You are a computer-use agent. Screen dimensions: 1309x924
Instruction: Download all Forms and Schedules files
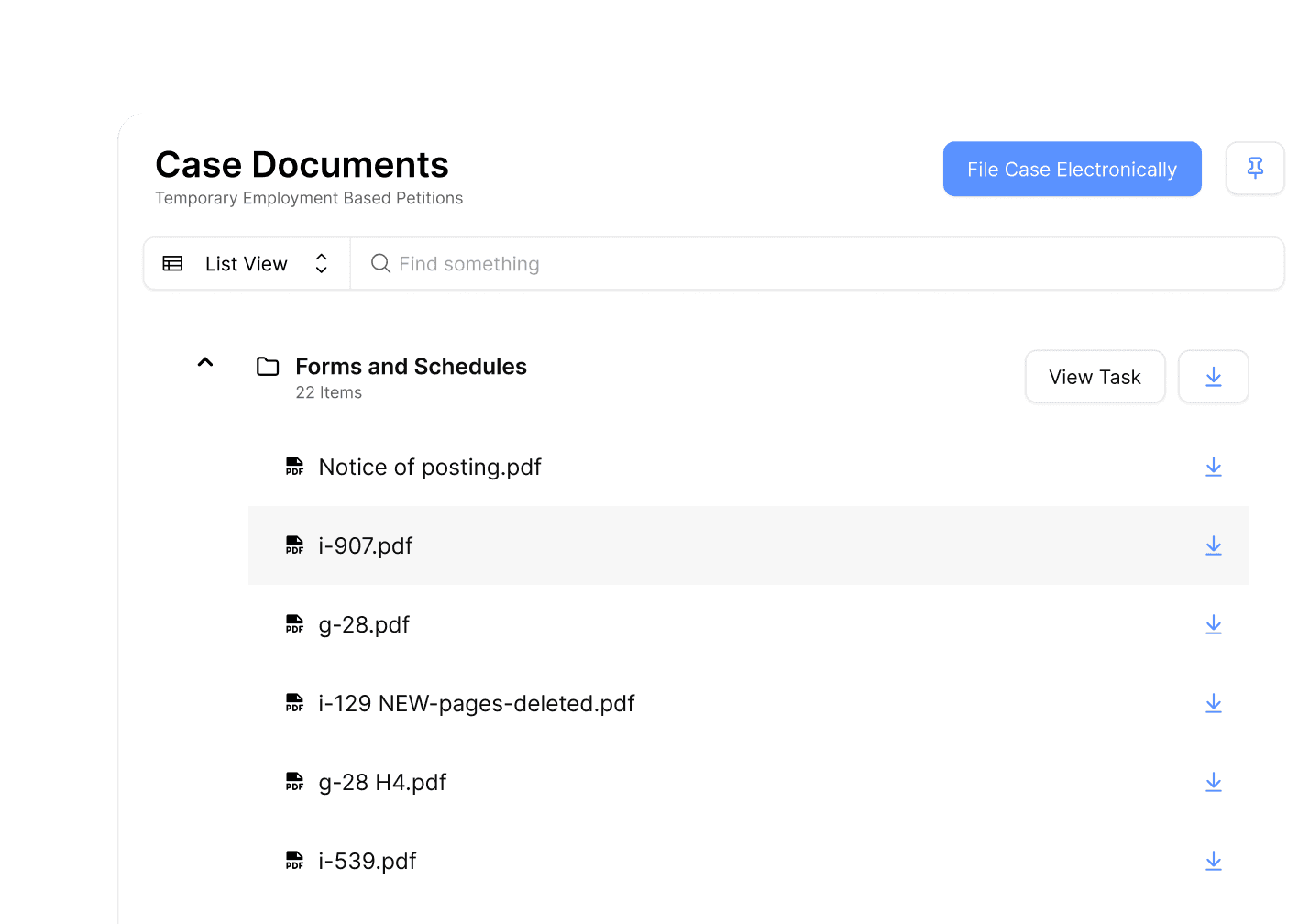point(1213,377)
